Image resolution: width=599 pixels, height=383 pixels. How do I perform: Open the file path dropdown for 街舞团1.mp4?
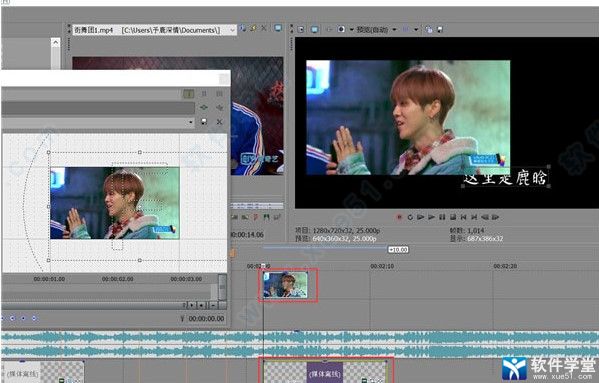[232, 30]
